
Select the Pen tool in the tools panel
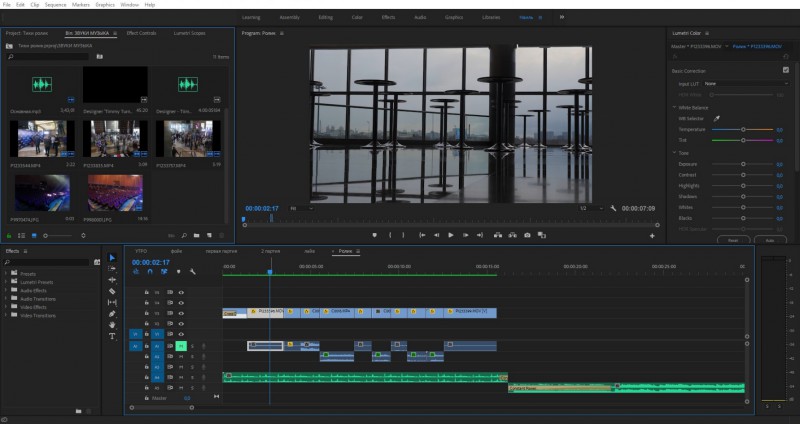pos(112,314)
